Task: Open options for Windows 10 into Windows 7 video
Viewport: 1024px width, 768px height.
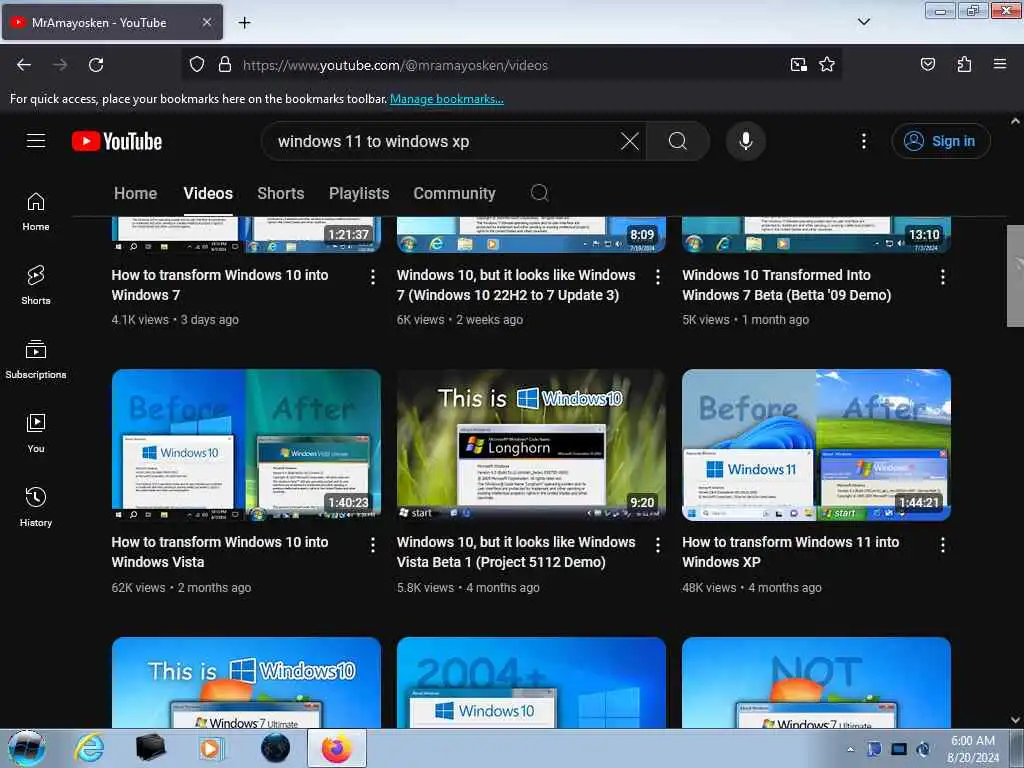Action: pyautogui.click(x=373, y=277)
